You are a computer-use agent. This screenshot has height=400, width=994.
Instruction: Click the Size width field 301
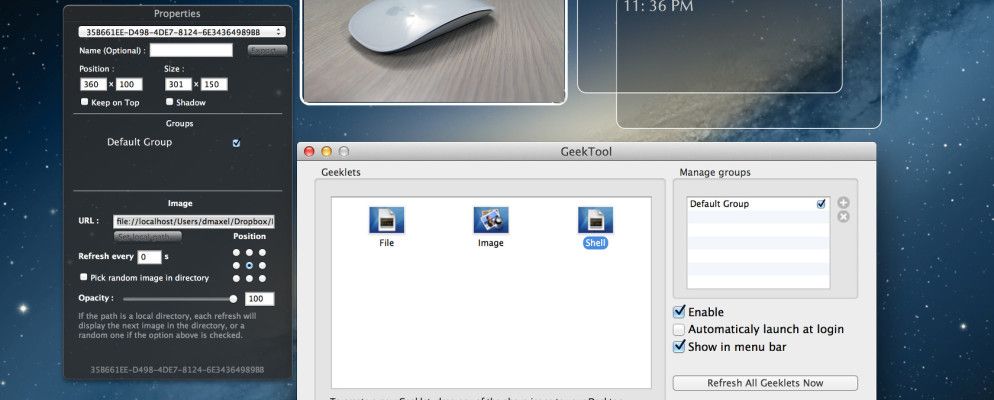click(179, 84)
